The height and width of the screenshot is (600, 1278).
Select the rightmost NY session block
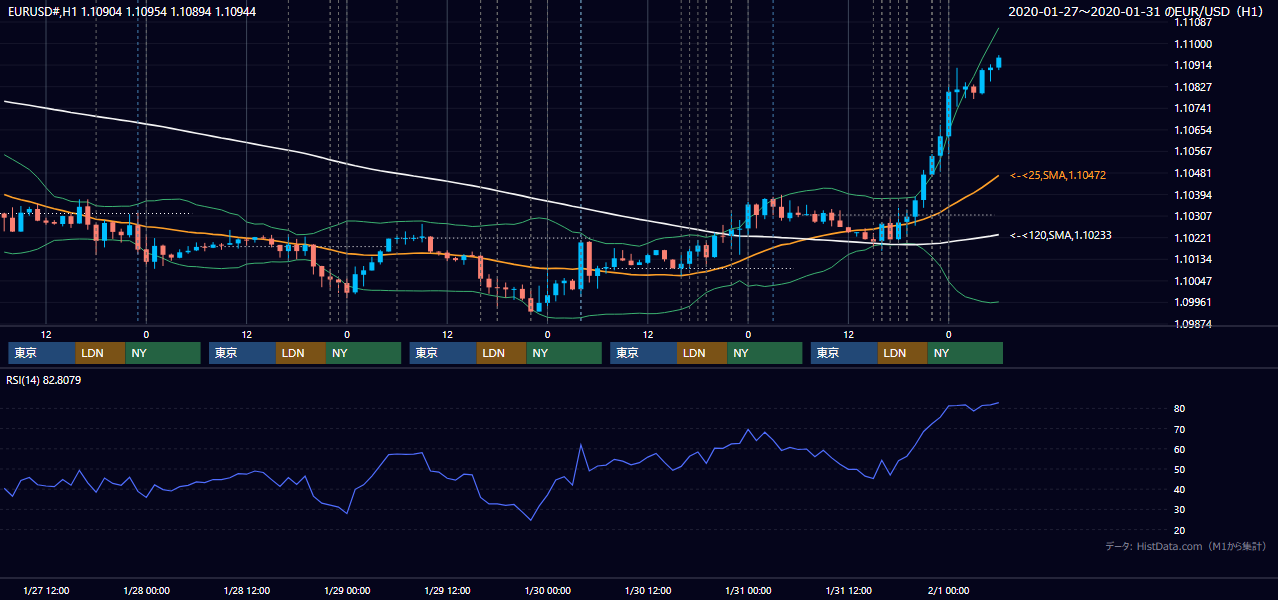pyautogui.click(x=965, y=353)
